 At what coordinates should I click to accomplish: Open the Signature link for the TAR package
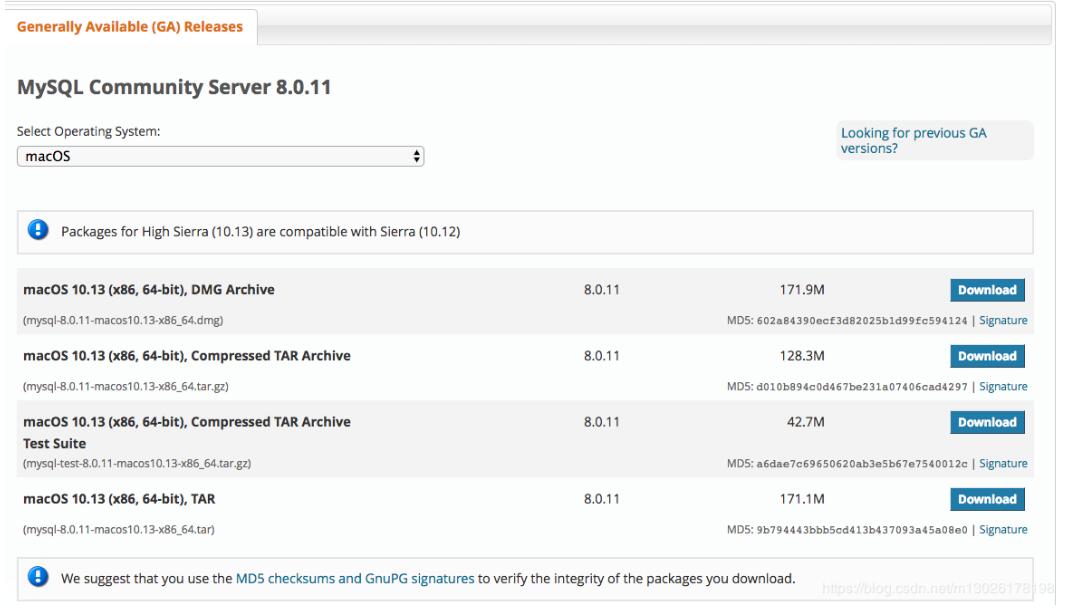[1003, 529]
